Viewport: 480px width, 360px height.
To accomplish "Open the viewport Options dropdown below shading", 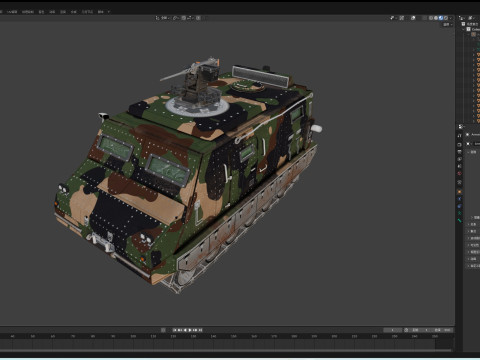I will 447,25.
